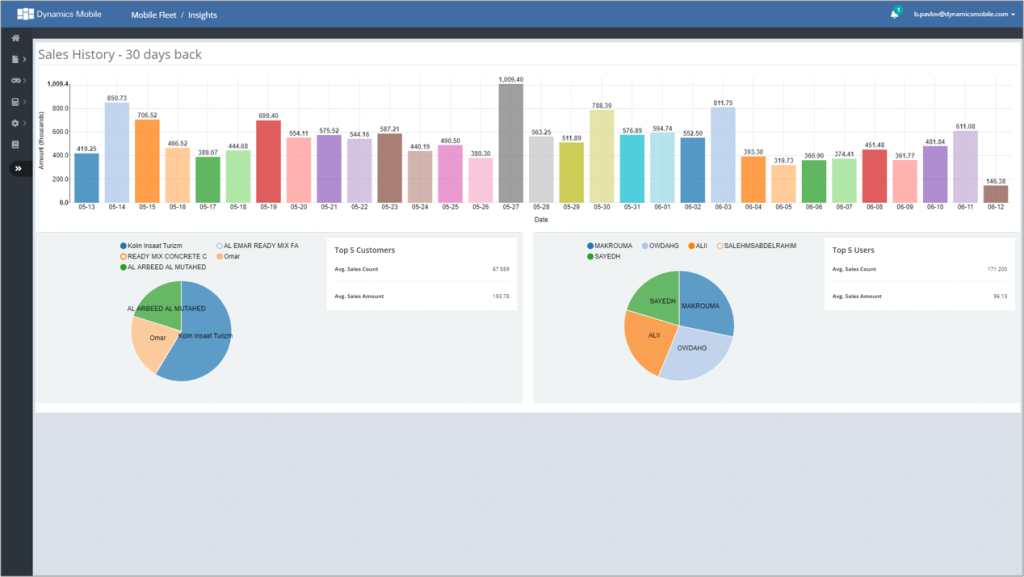Toggle AL ARBEED AL MUTAHED legend entry
The image size is (1024, 577).
[x=163, y=267]
